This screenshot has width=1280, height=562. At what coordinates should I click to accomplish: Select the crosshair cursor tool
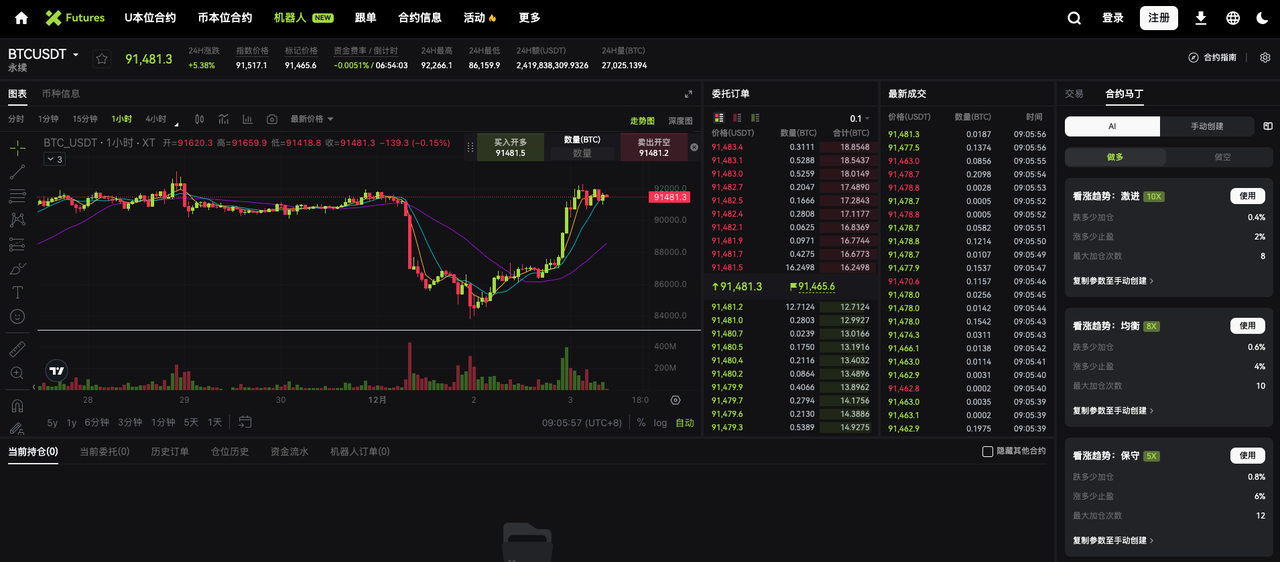click(x=17, y=148)
